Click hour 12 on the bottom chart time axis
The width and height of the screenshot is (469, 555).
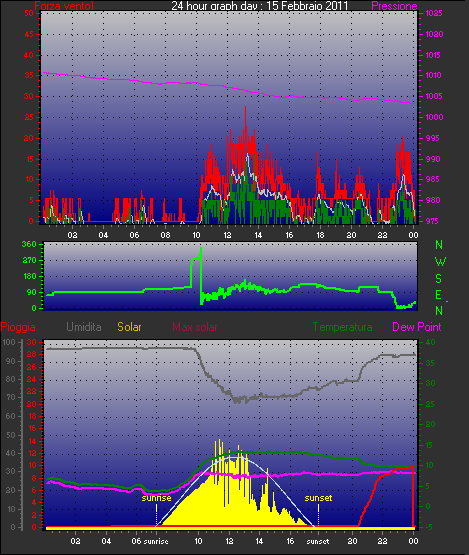tap(229, 541)
